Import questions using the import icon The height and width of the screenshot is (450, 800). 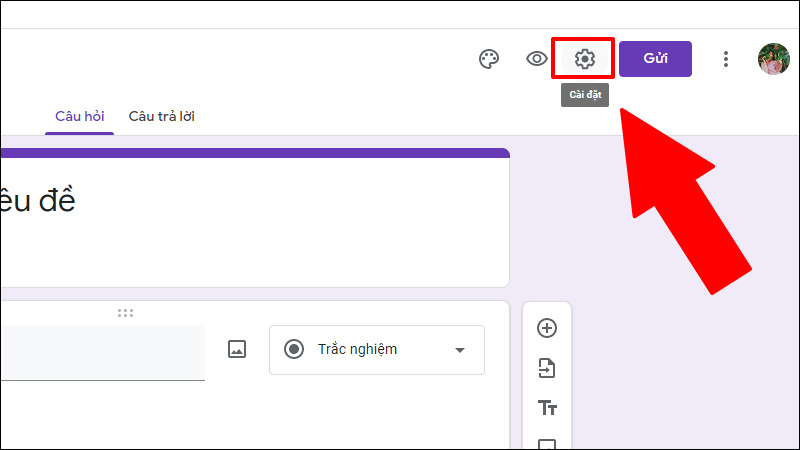pos(547,368)
